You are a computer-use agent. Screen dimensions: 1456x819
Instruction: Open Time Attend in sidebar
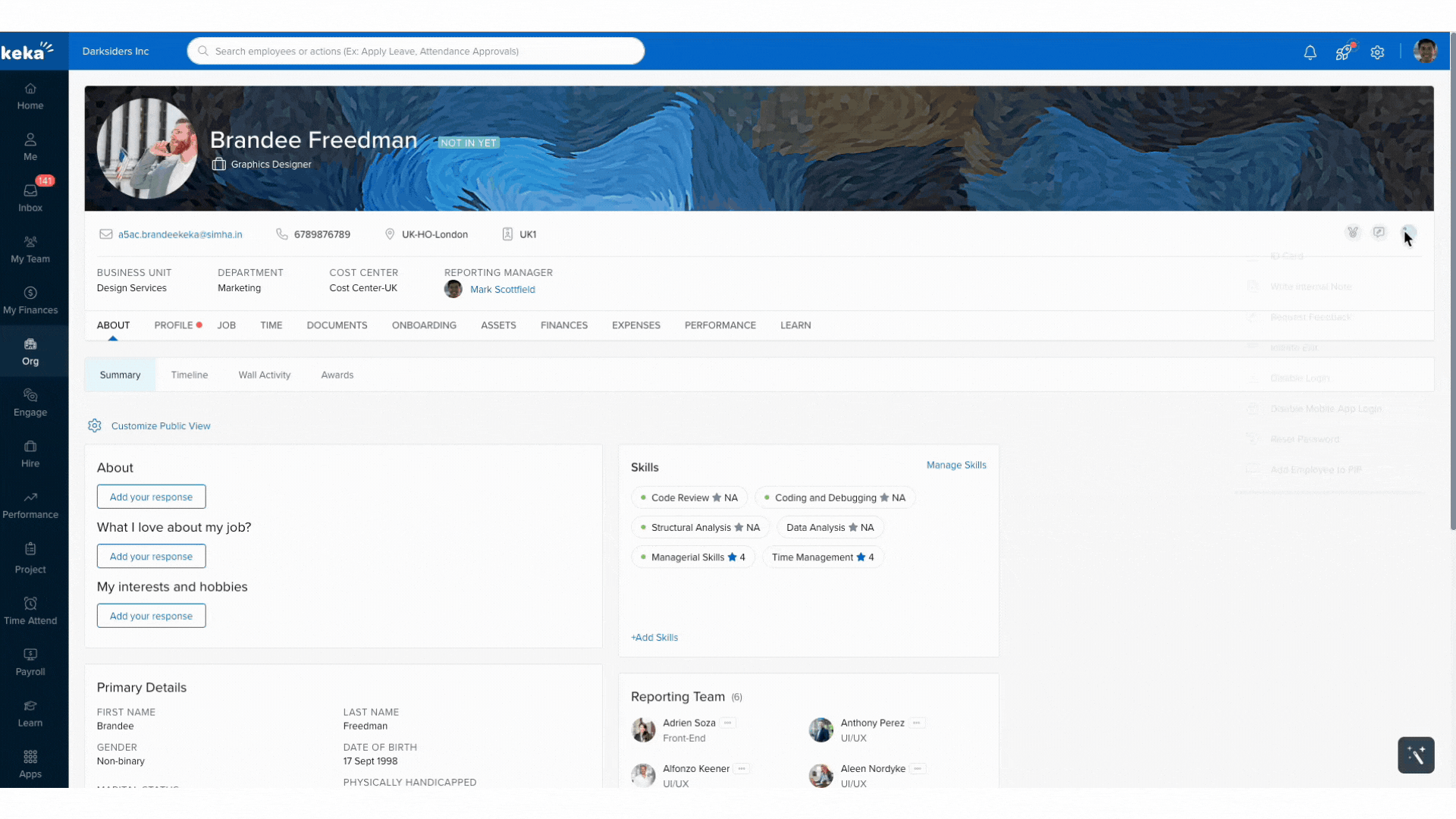coord(30,610)
